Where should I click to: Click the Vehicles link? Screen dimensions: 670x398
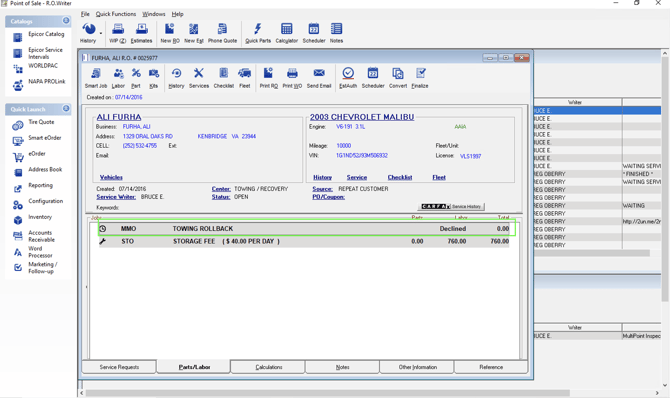111,177
